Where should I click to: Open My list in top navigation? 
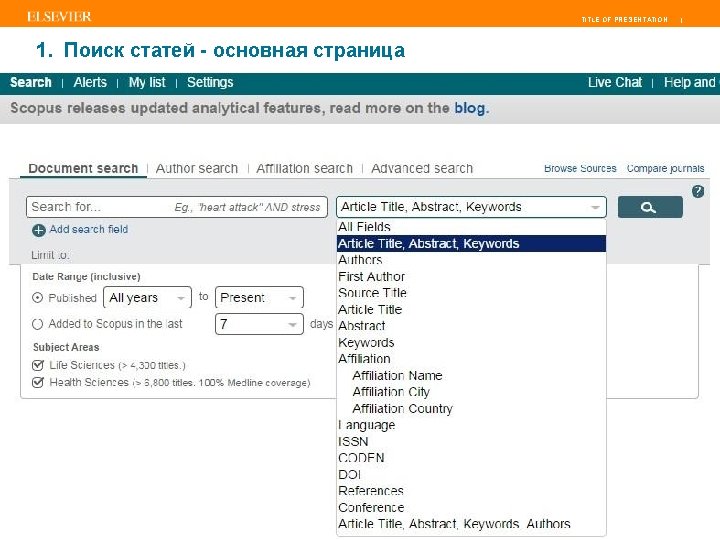(x=147, y=83)
